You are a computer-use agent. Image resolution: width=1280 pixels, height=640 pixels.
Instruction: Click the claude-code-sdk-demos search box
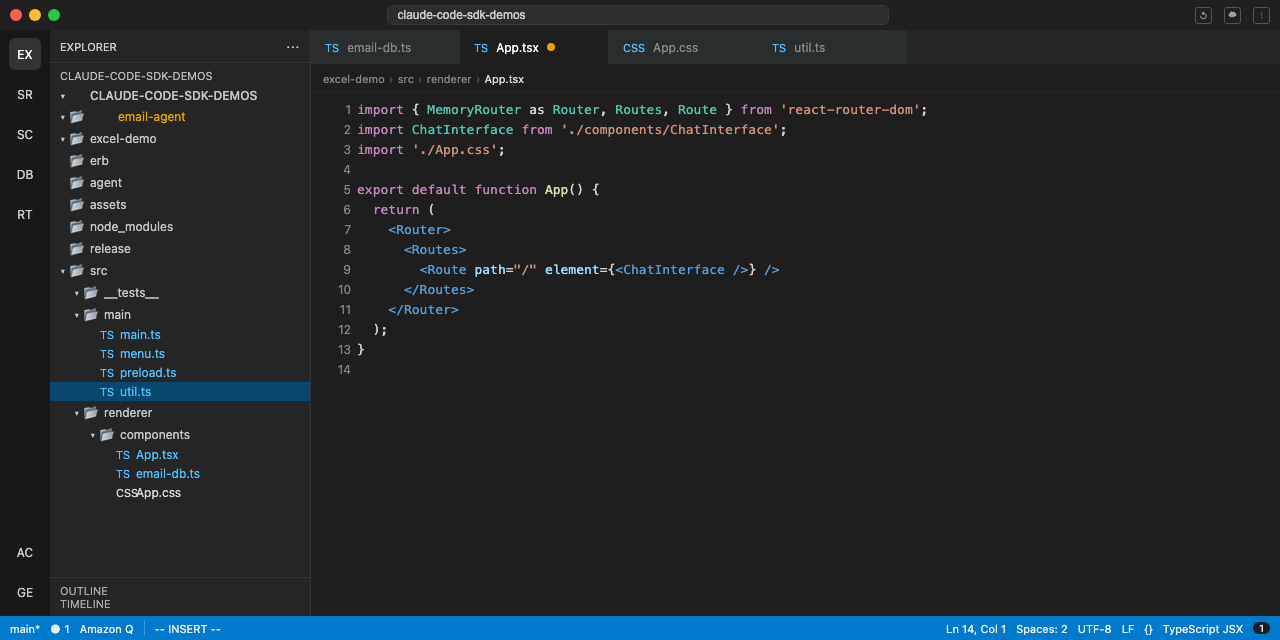click(638, 15)
